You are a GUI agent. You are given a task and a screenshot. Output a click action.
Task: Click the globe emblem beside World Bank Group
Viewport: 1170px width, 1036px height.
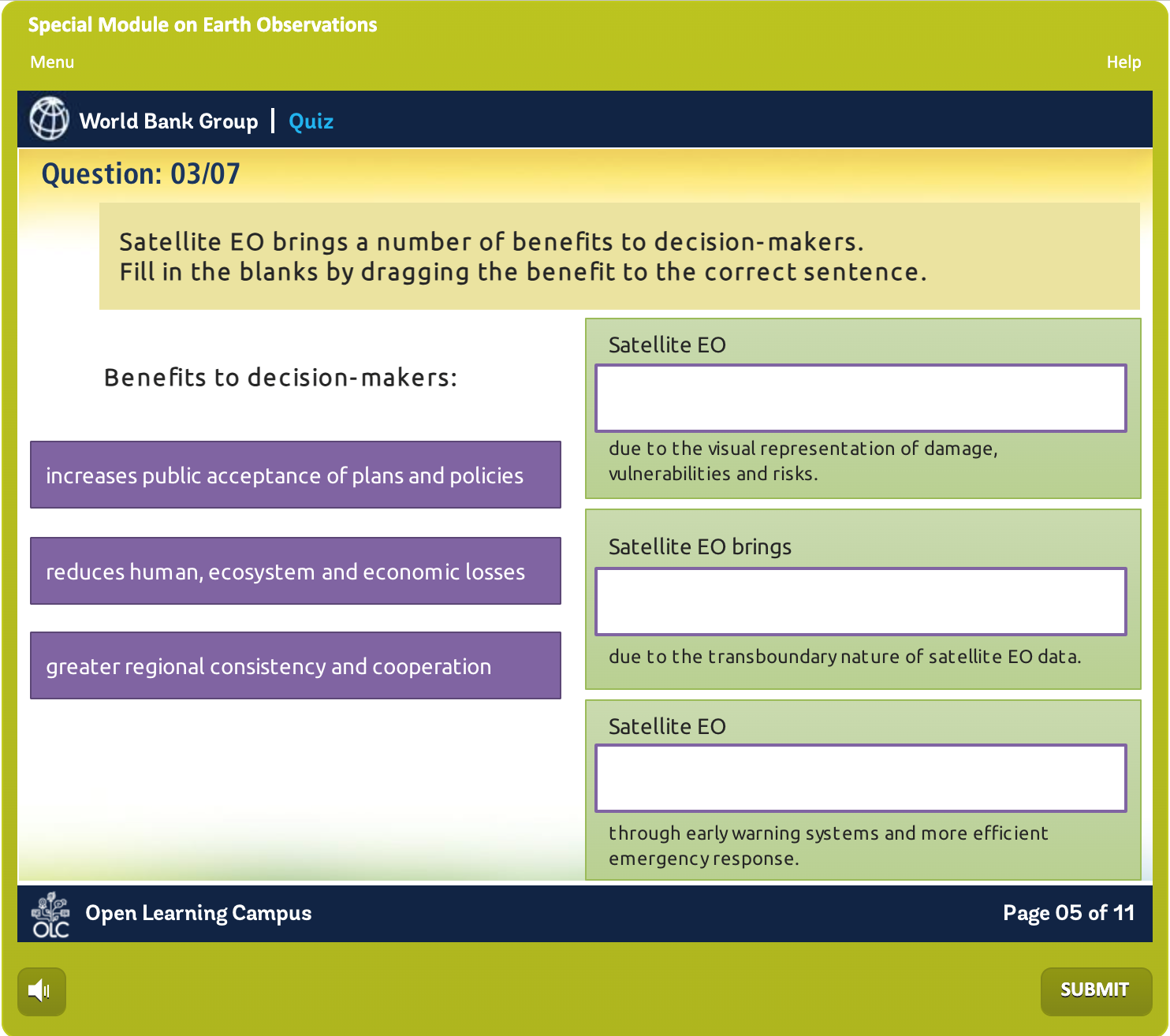coord(47,119)
